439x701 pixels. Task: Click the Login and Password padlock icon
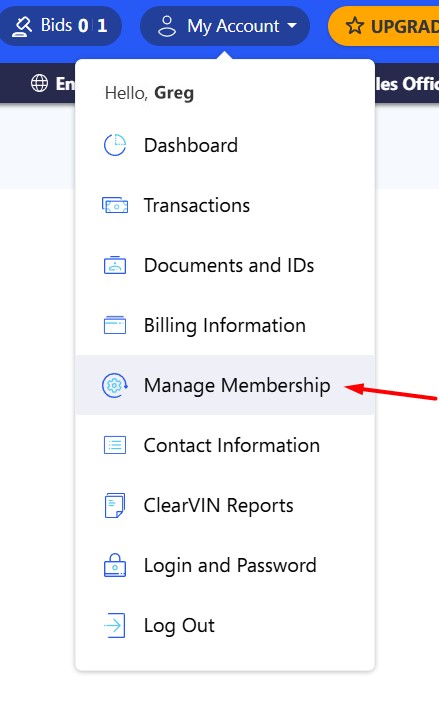[115, 565]
